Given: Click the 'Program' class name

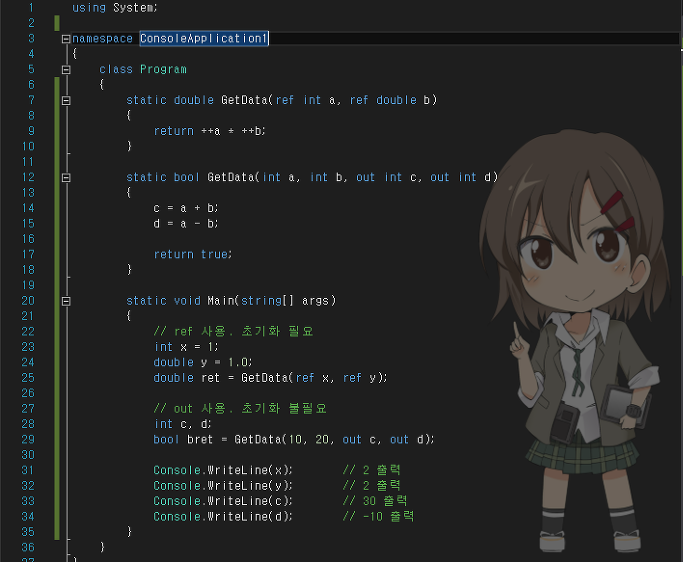Looking at the screenshot, I should click(163, 69).
